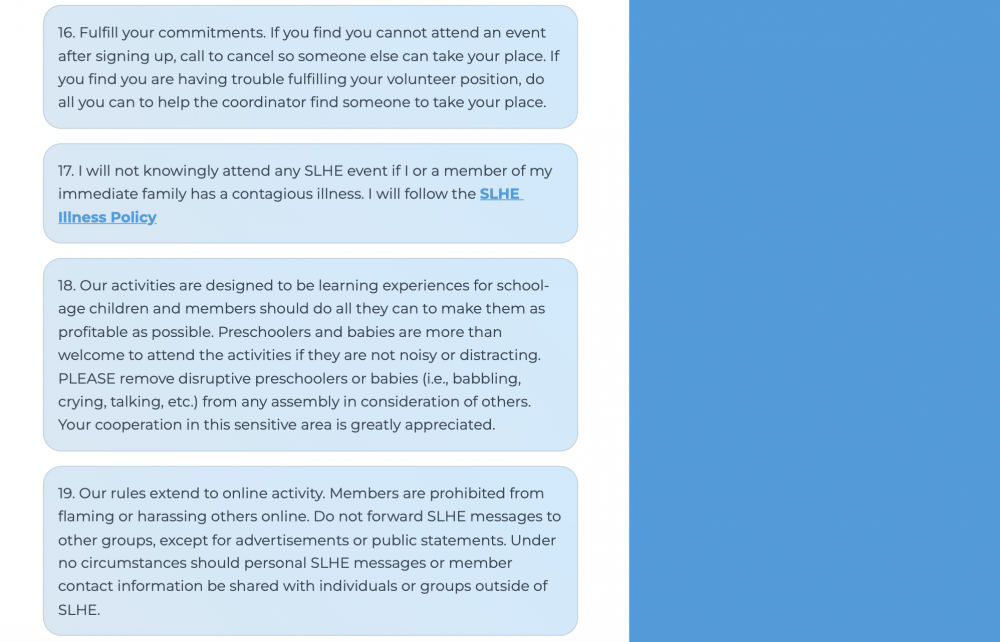The height and width of the screenshot is (642, 1000).
Task: Click the blue sidebar panel
Action: [x=814, y=321]
